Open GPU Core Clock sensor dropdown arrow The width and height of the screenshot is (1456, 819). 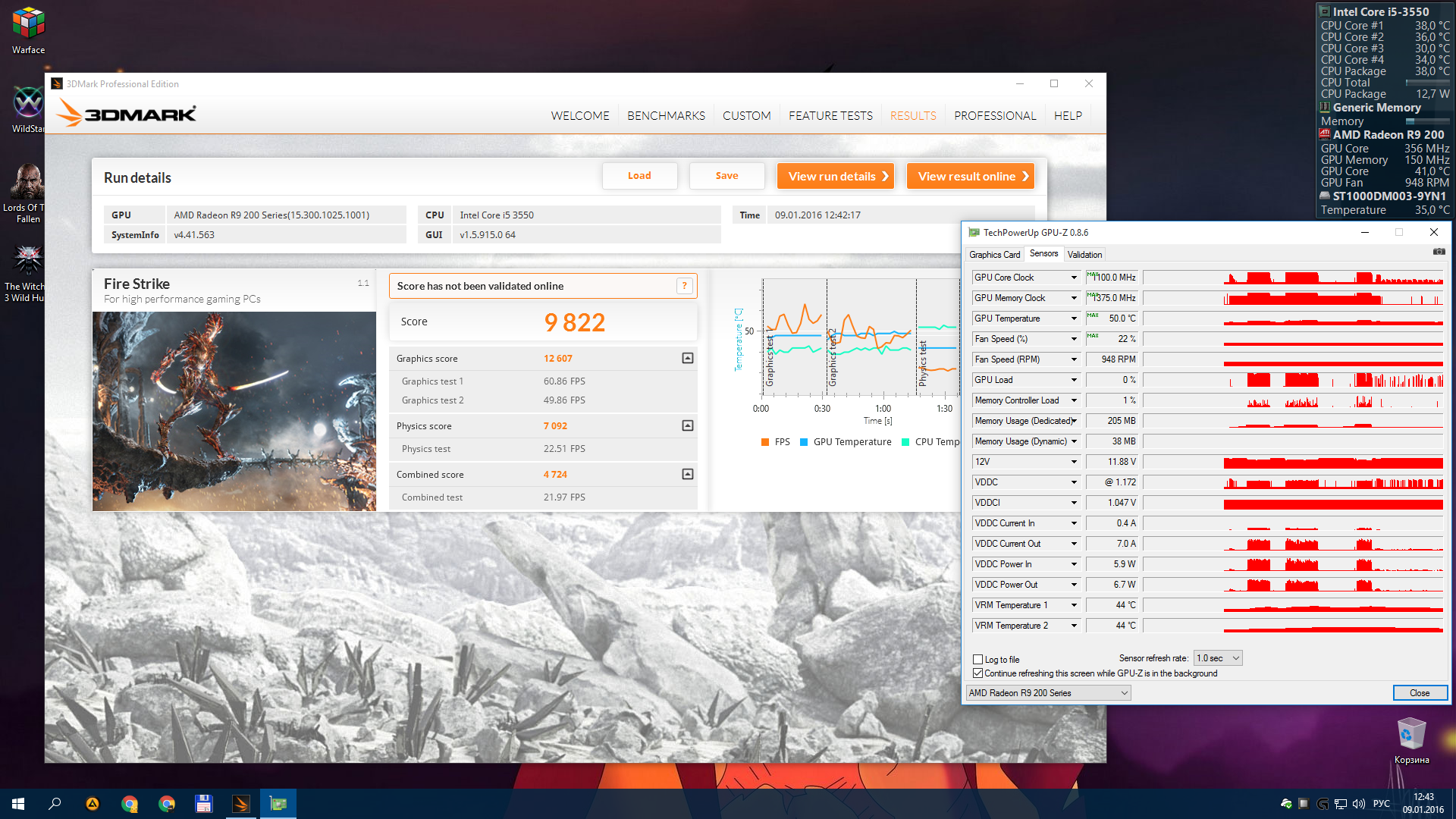(x=1074, y=278)
